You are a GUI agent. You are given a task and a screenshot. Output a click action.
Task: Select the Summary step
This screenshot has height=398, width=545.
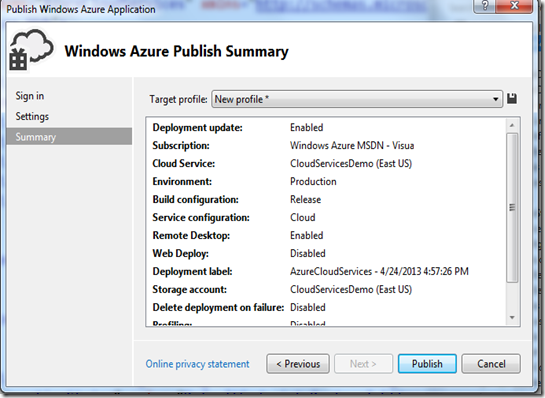pyautogui.click(x=69, y=137)
